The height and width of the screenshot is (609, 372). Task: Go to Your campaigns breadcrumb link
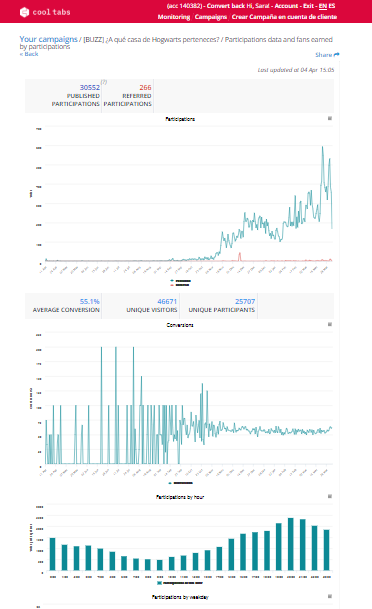[x=49, y=39]
